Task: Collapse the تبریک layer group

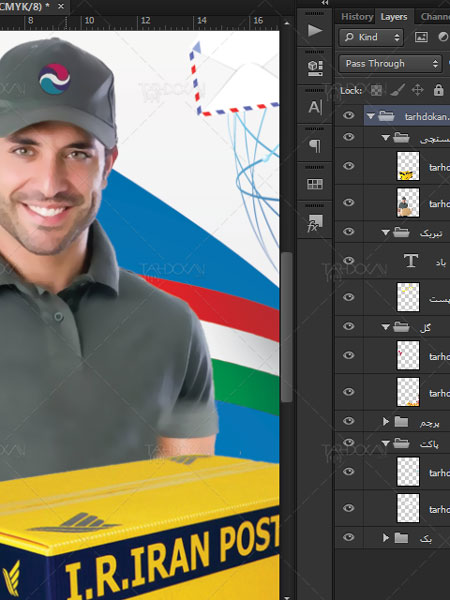Action: [x=386, y=232]
